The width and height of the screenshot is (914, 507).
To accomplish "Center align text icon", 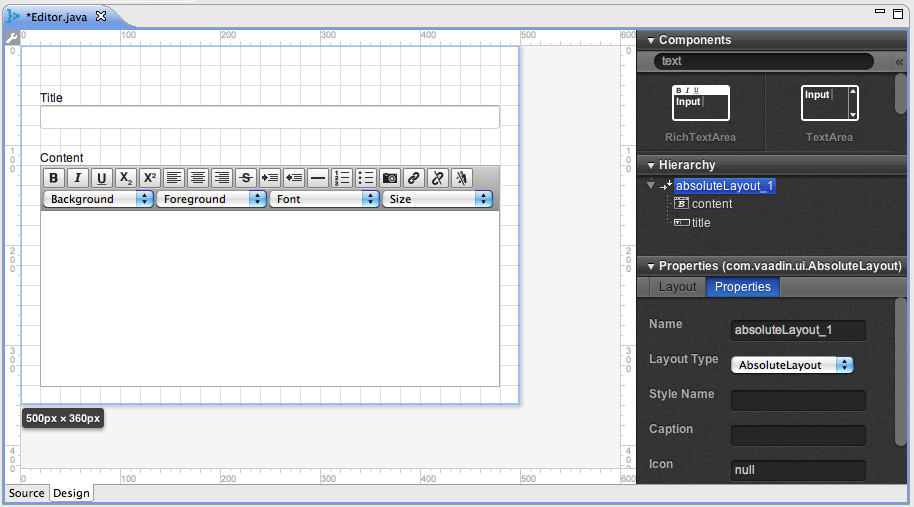I will pyautogui.click(x=198, y=178).
